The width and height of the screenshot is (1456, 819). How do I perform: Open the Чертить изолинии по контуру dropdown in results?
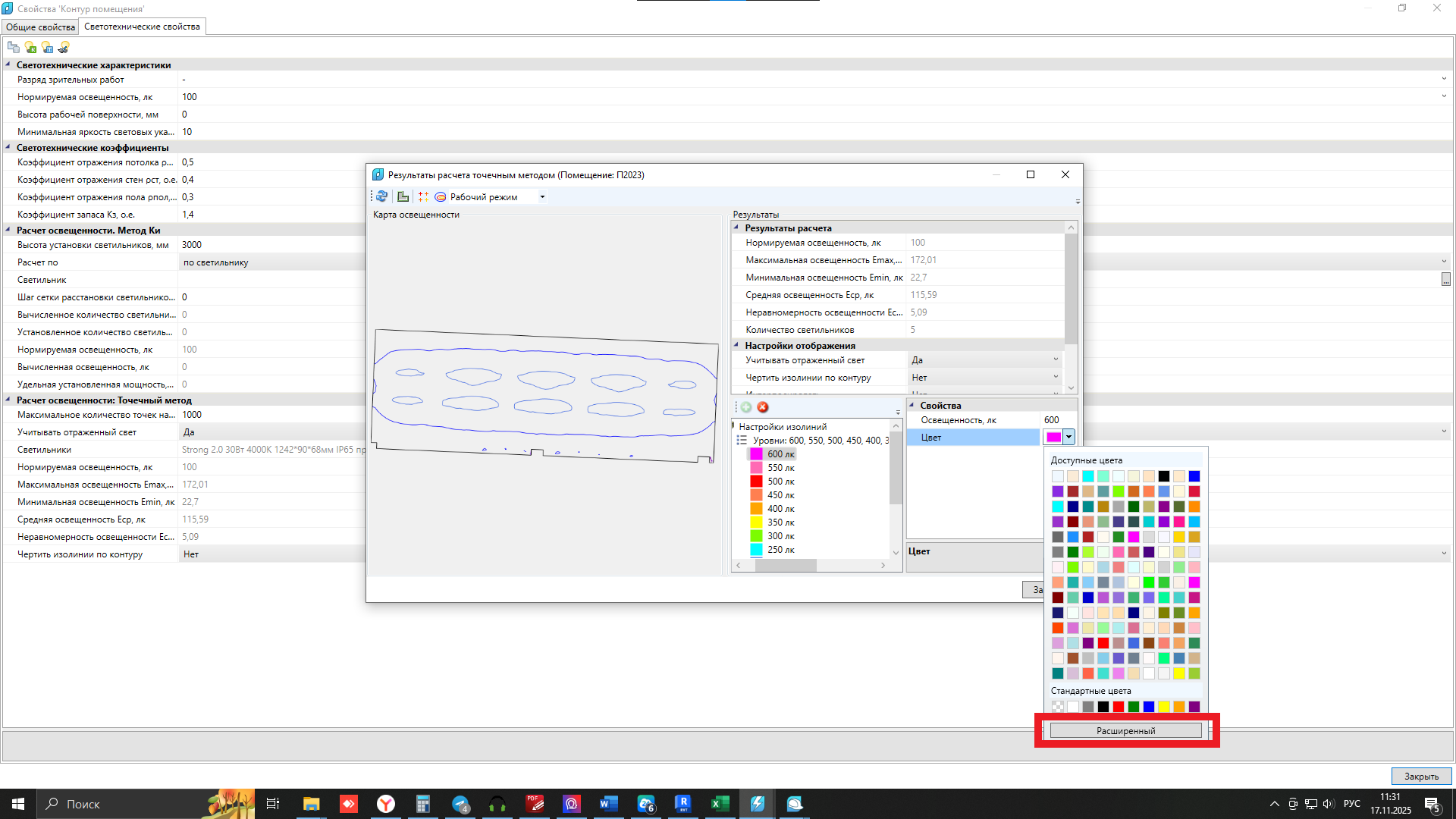click(1056, 378)
